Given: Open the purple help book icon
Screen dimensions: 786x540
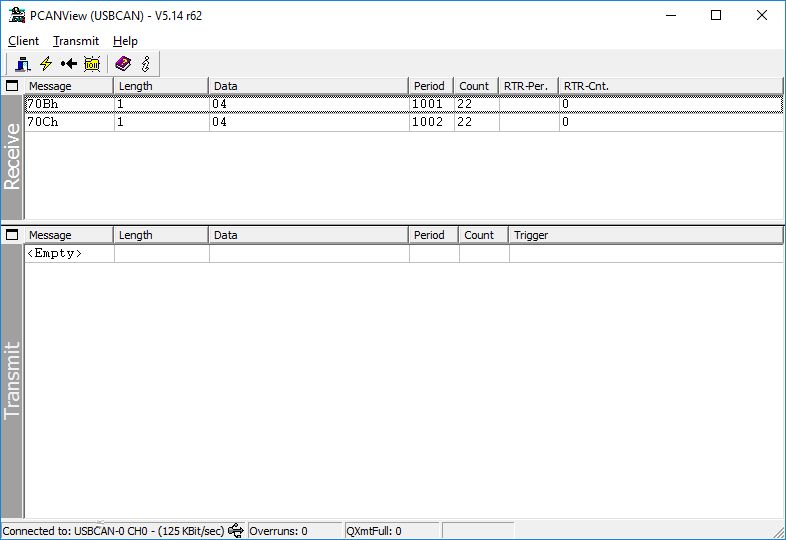Looking at the screenshot, I should click(x=123, y=64).
